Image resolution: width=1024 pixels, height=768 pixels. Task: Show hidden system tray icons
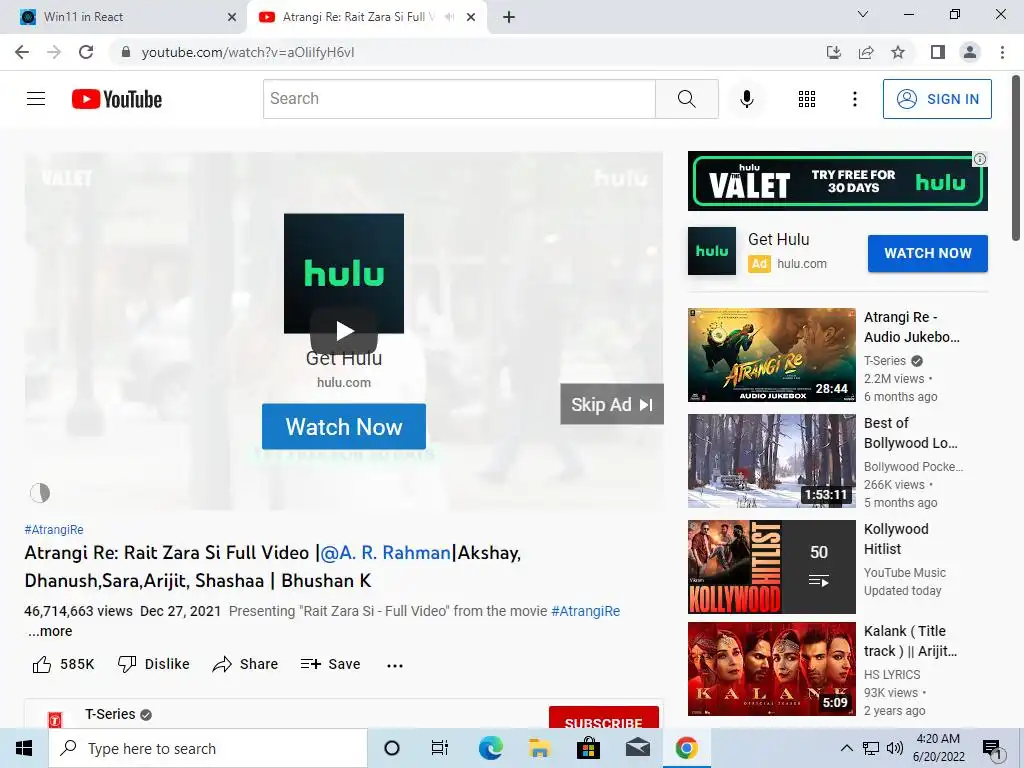[846, 748]
